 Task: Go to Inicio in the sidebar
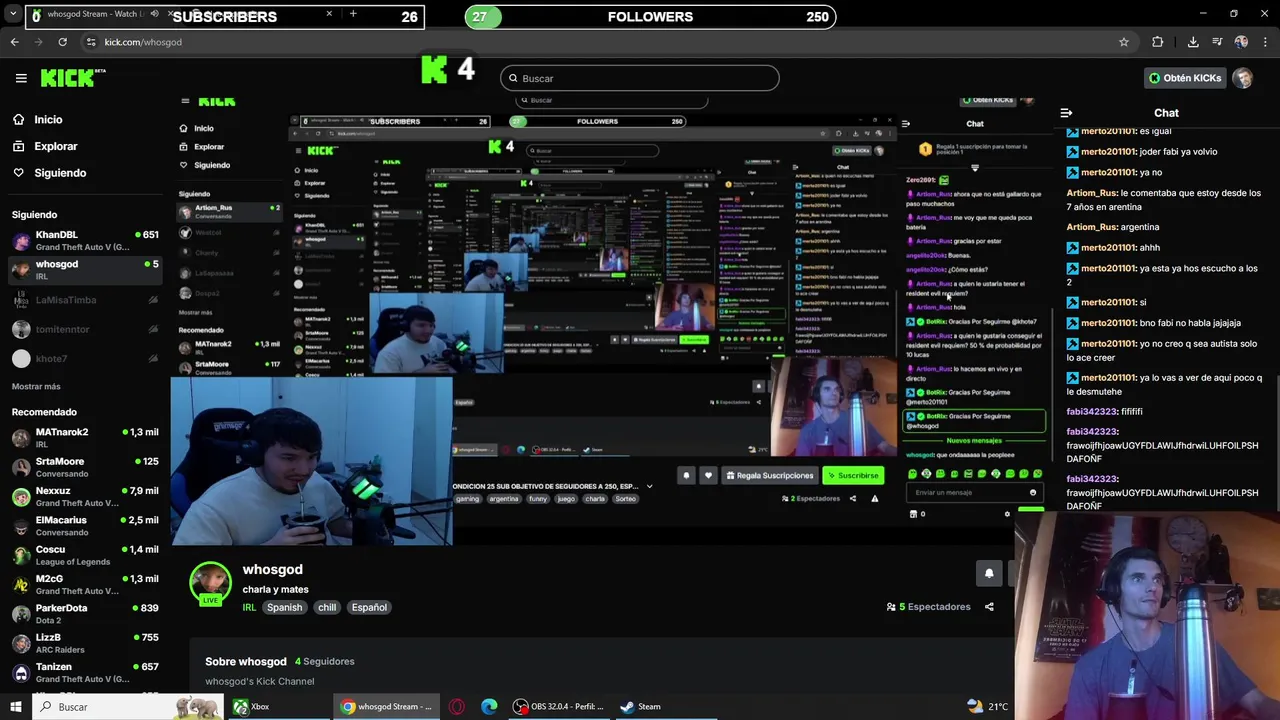(x=48, y=120)
